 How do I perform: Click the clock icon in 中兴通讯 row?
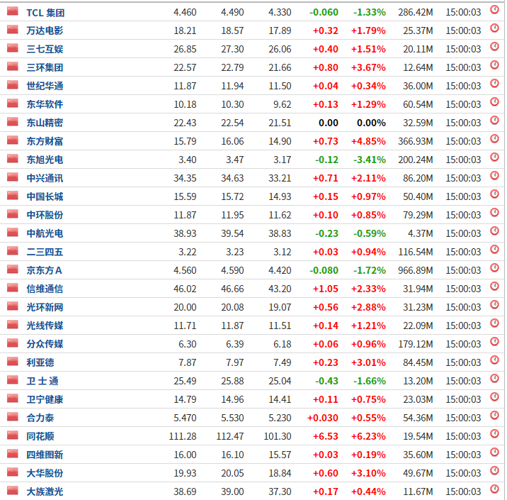click(x=495, y=175)
